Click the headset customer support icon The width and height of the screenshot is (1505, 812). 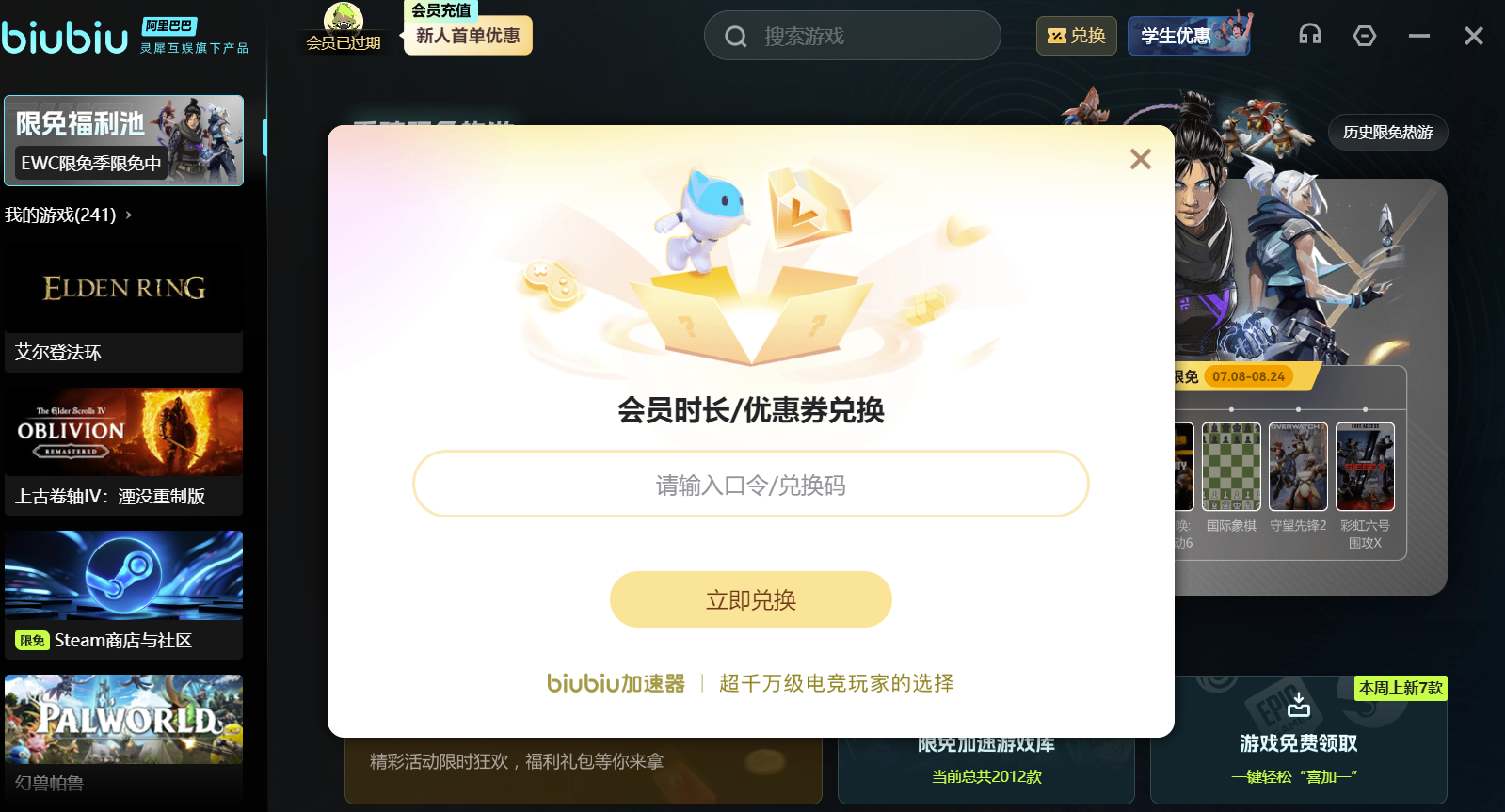coord(1309,35)
